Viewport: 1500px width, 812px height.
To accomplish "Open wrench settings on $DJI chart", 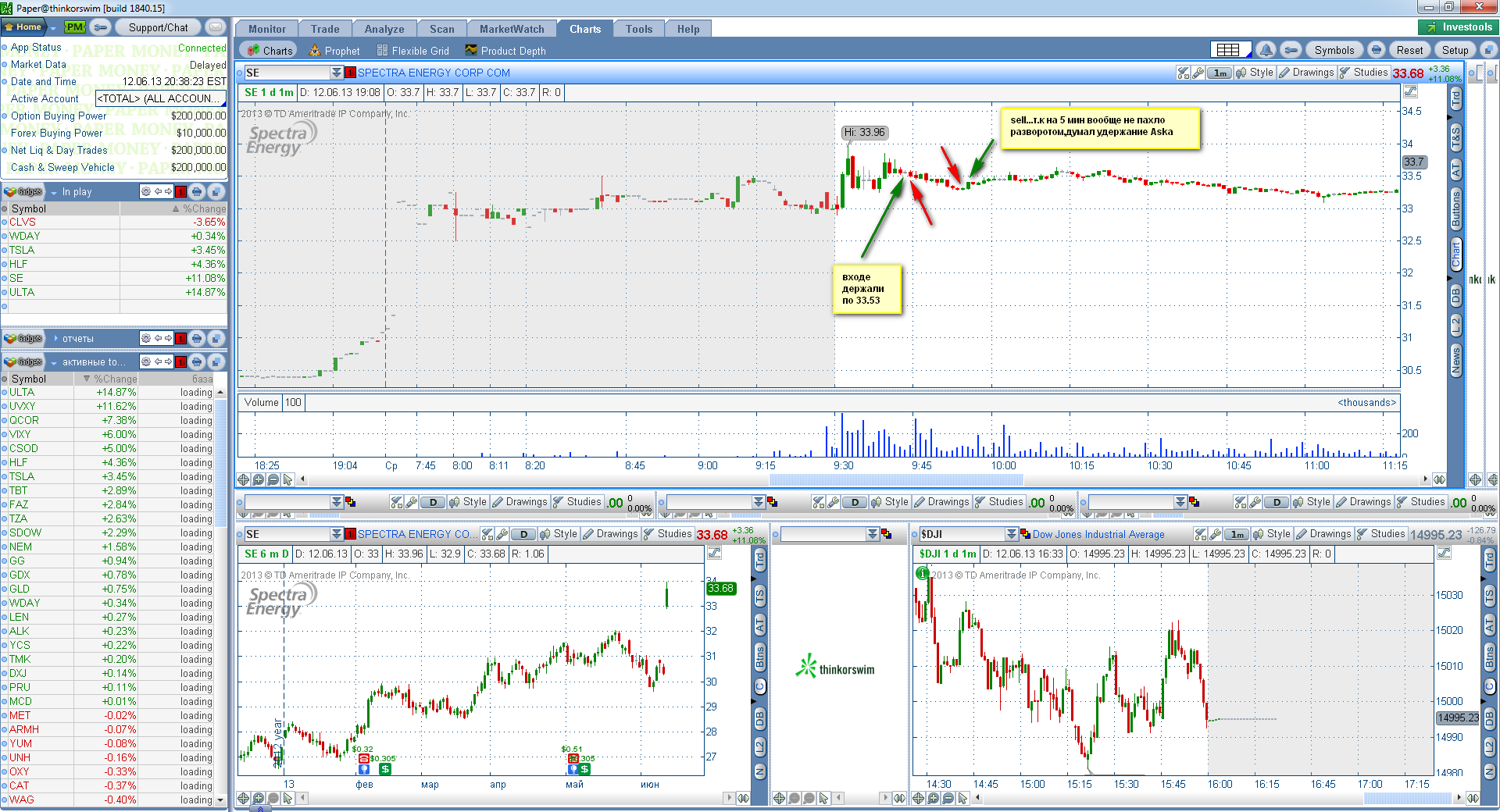I will click(1215, 534).
